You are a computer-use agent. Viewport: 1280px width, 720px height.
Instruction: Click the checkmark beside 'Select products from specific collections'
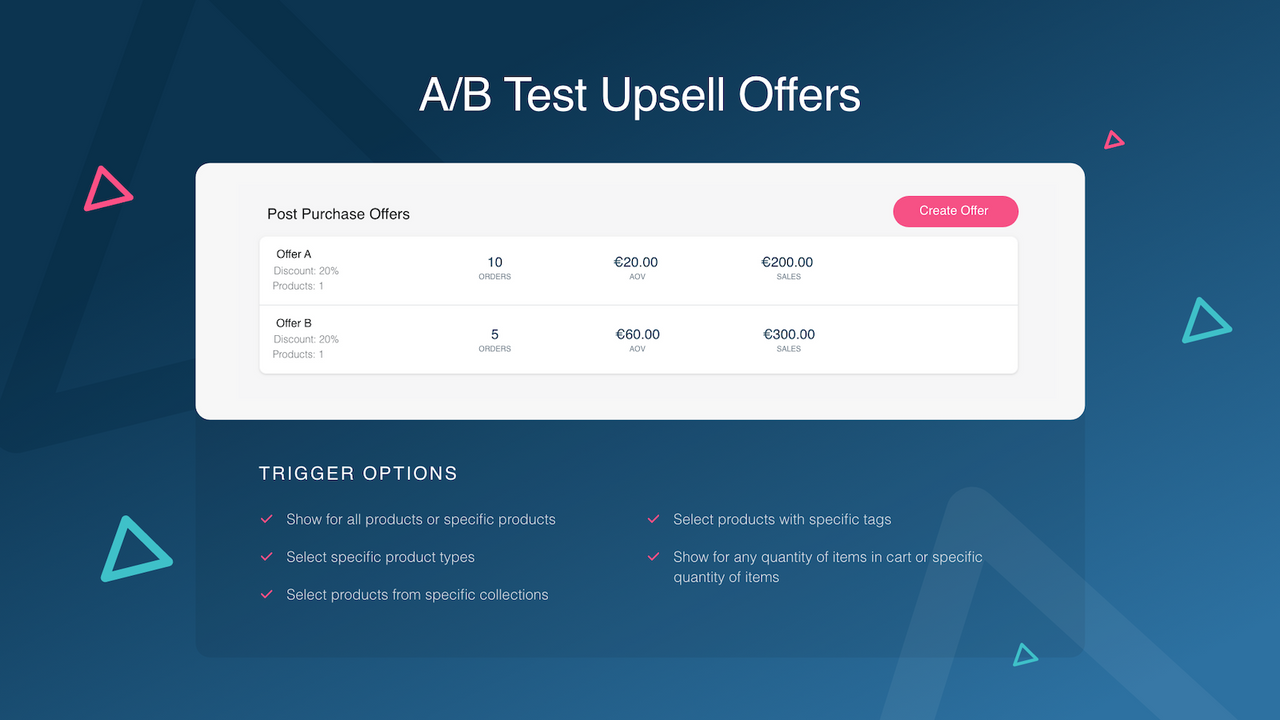click(266, 594)
